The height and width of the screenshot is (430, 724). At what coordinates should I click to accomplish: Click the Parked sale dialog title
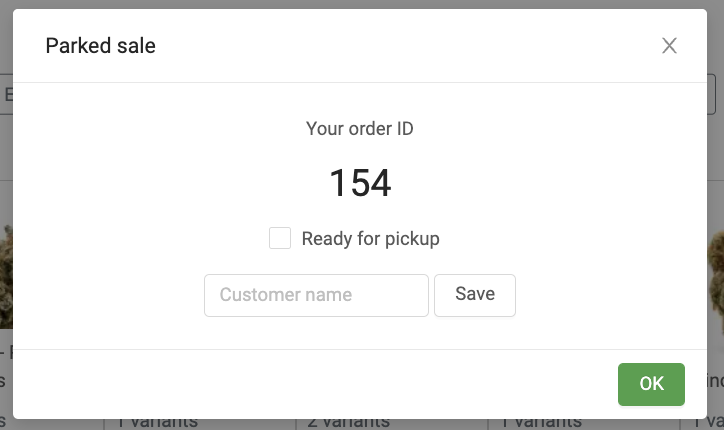click(x=100, y=46)
